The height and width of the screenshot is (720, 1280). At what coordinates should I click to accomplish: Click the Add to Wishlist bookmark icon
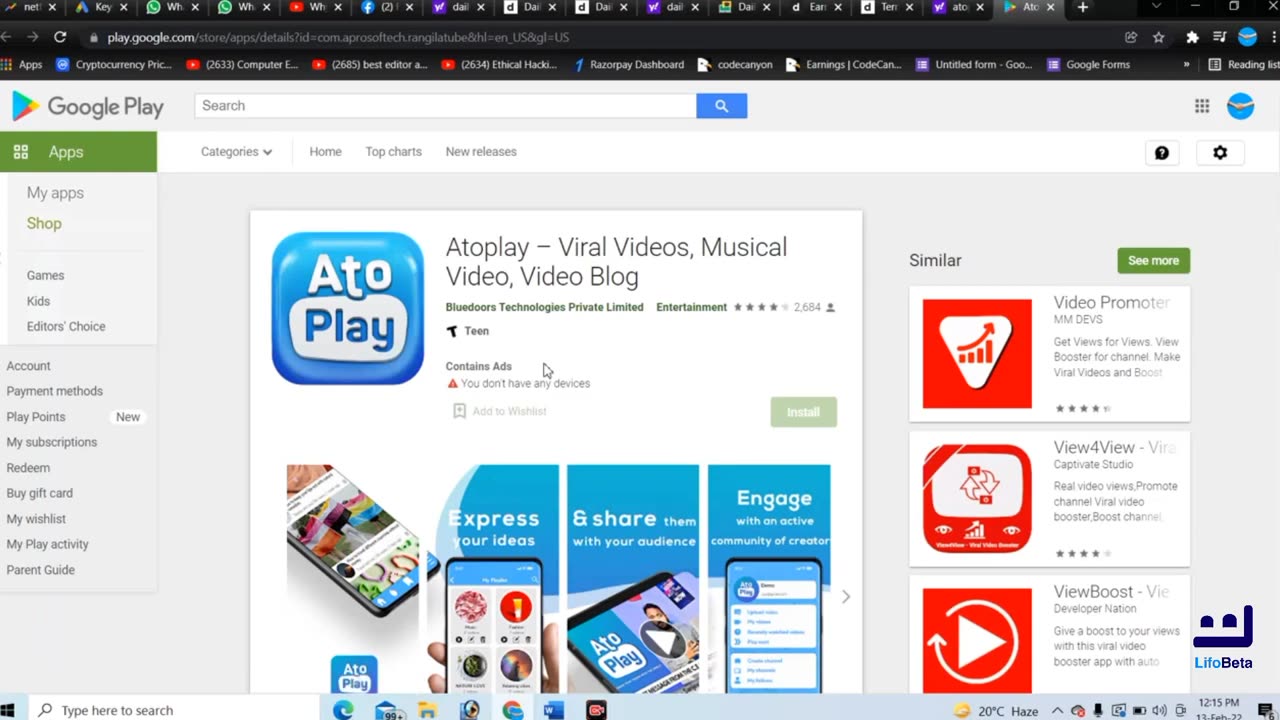(x=460, y=411)
